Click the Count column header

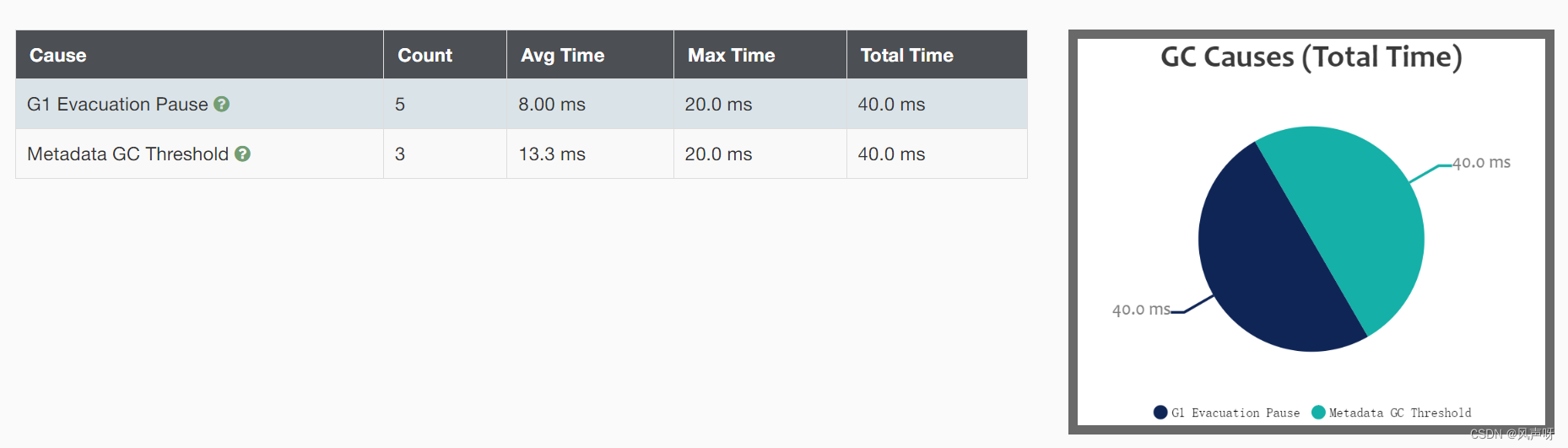[x=425, y=55]
